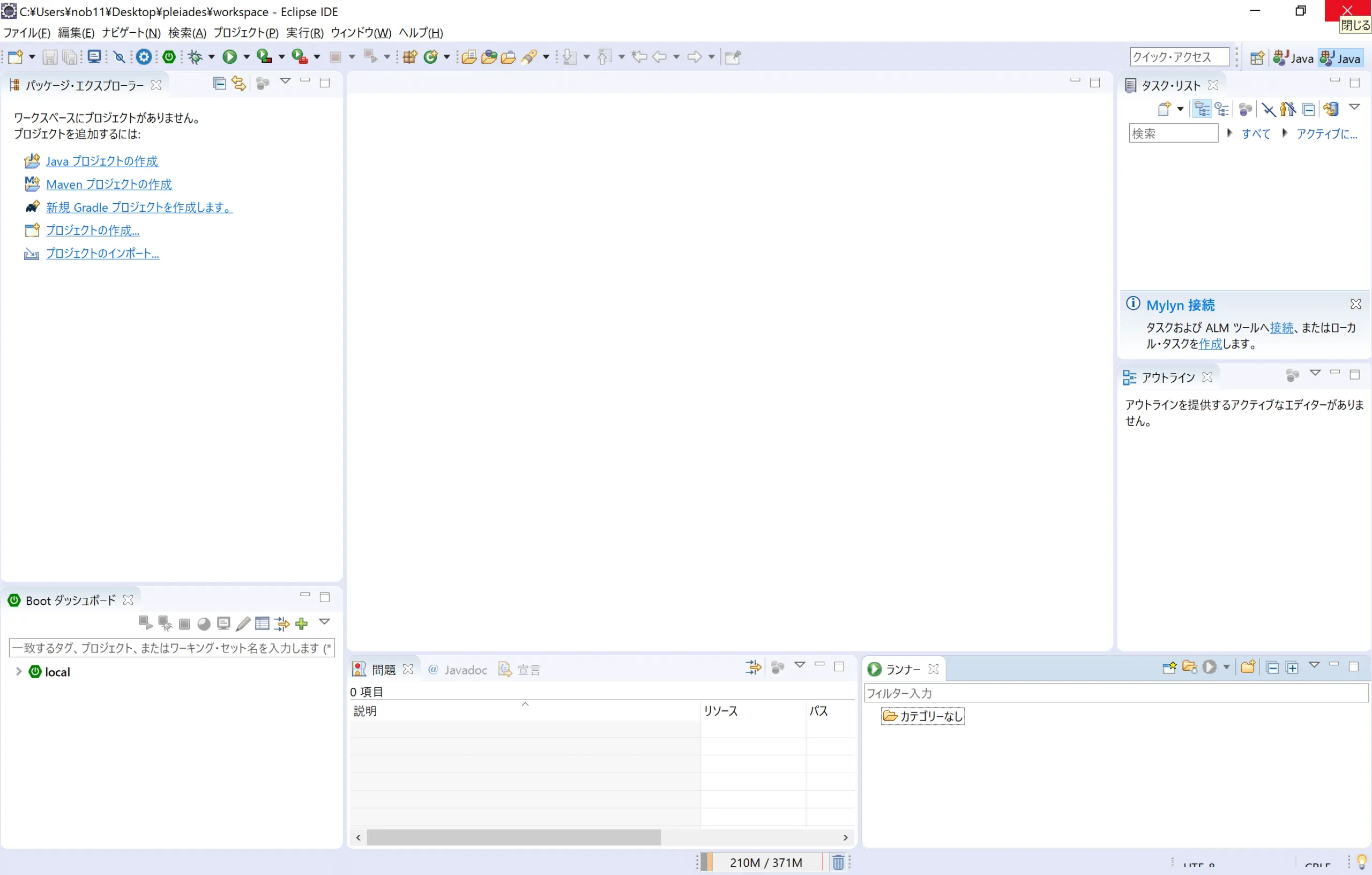The image size is (1372, 875).
Task: Open the Debug dropdown arrow
Action: click(x=211, y=56)
